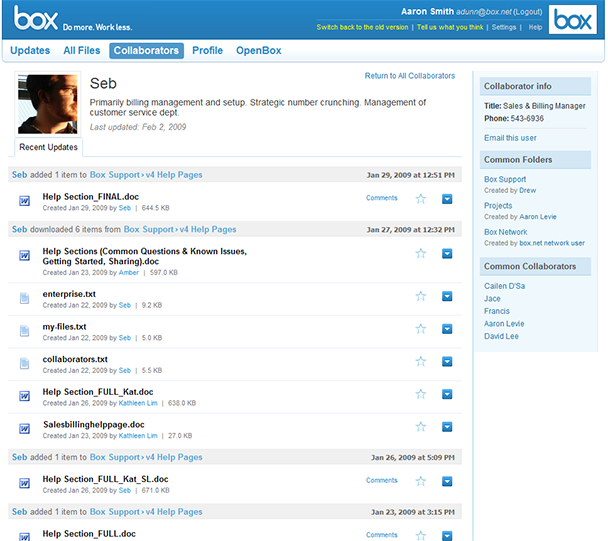The height and width of the screenshot is (541, 608).
Task: Click Word icon of Help Sections (Common Questions) file
Action: (x=24, y=256)
